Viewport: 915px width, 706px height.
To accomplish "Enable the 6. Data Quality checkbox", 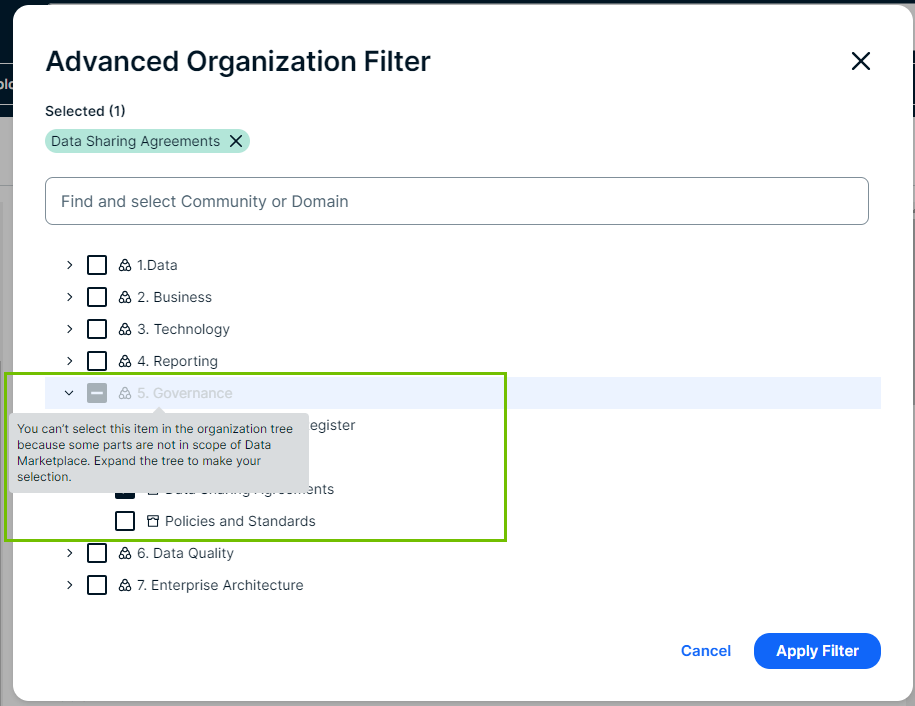I will (x=97, y=553).
